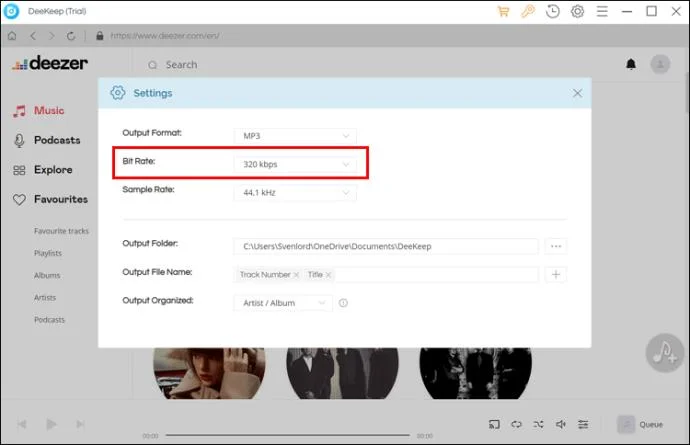Go to home page icon
Screen dimensions: 690x445
tap(12, 36)
